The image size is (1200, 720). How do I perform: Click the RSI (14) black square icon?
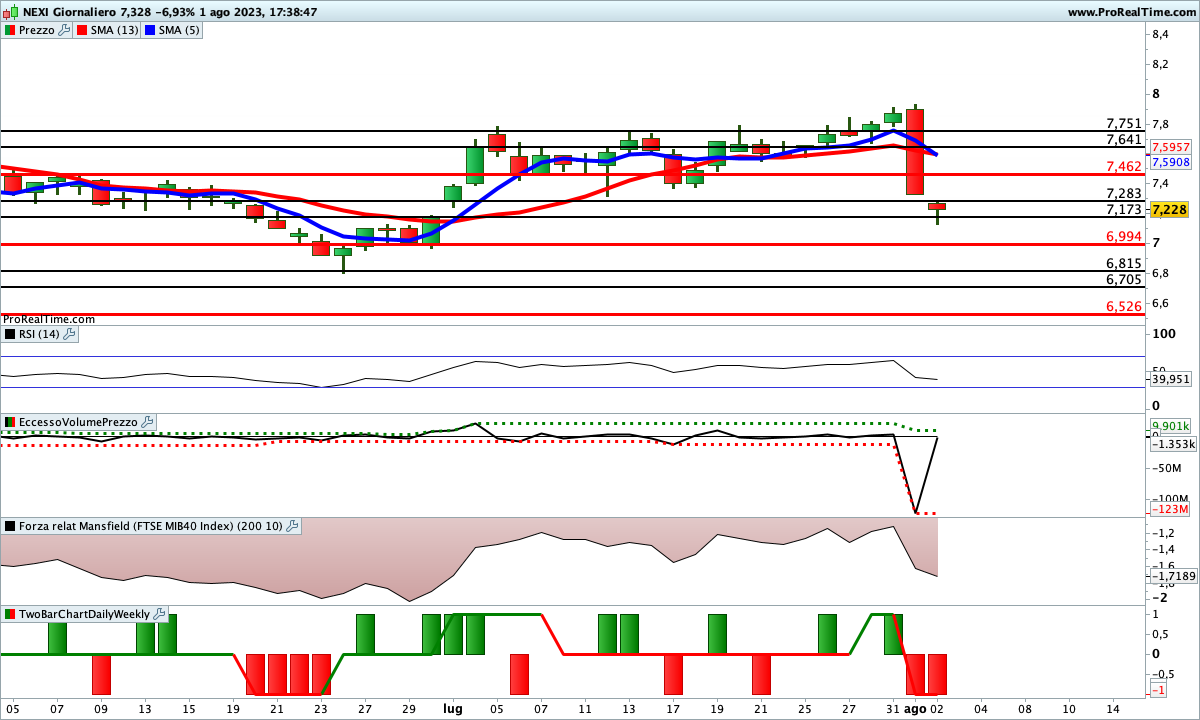click(10, 334)
